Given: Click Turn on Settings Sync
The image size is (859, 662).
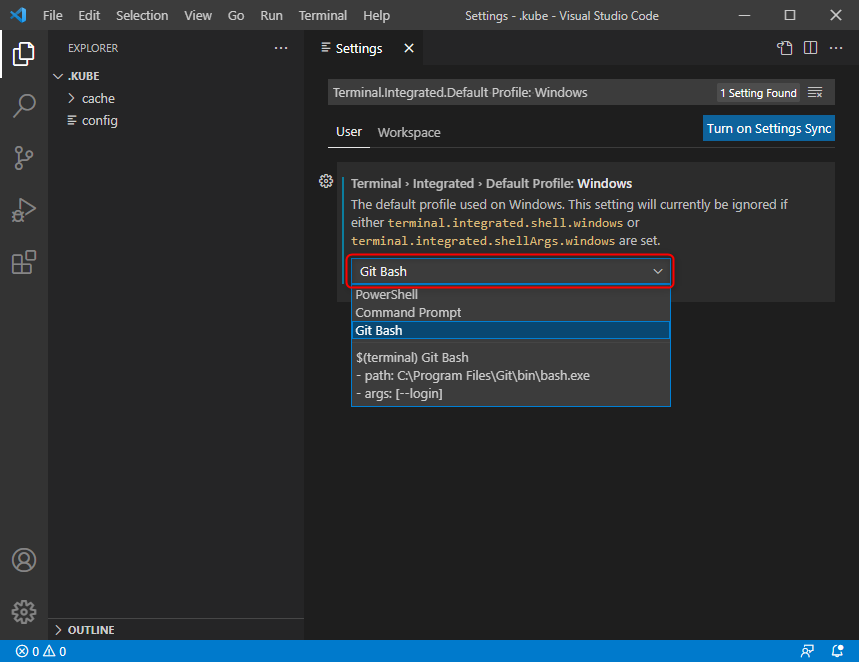Looking at the screenshot, I should coord(768,128).
